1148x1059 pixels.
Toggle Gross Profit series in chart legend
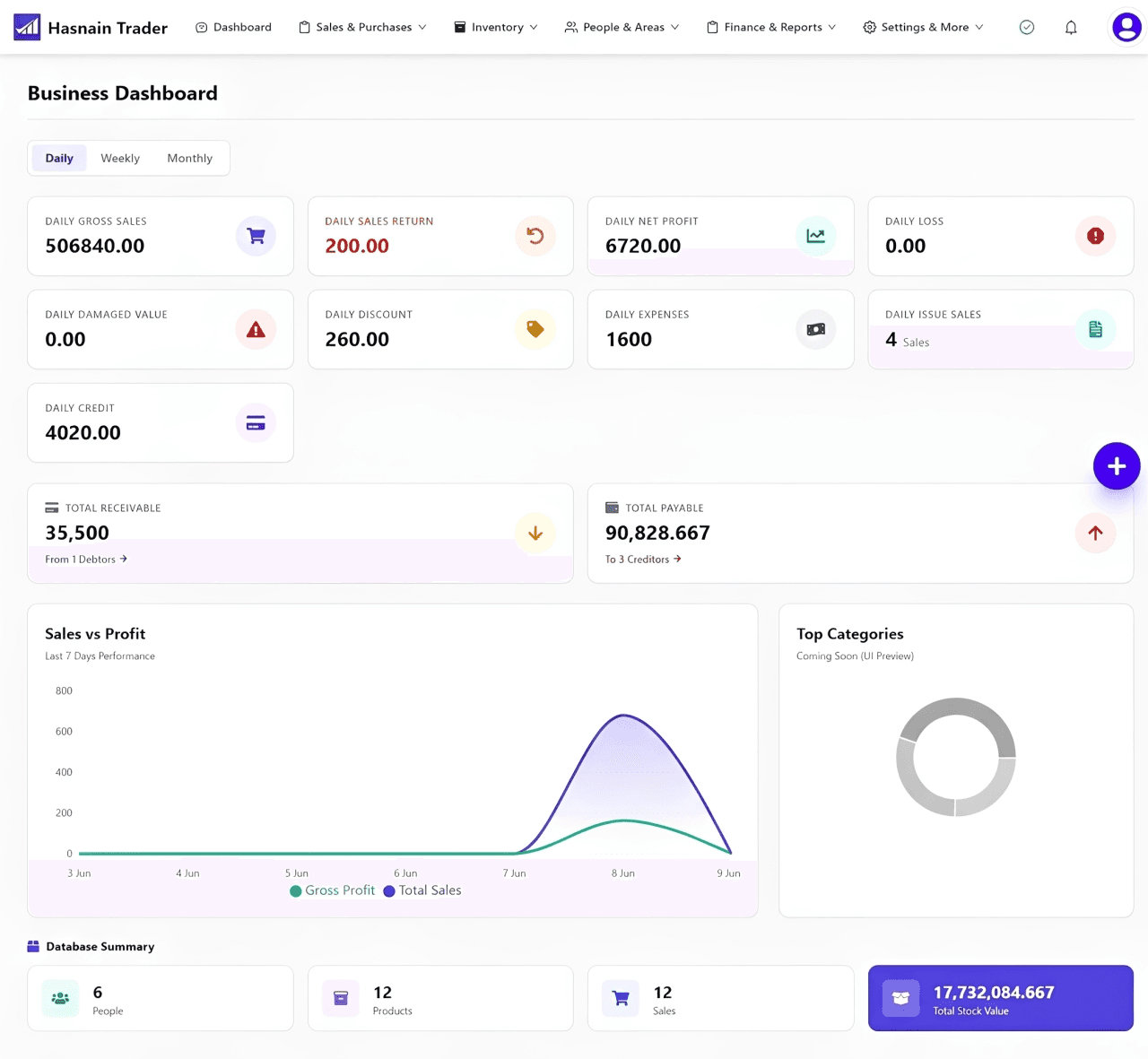pos(332,890)
